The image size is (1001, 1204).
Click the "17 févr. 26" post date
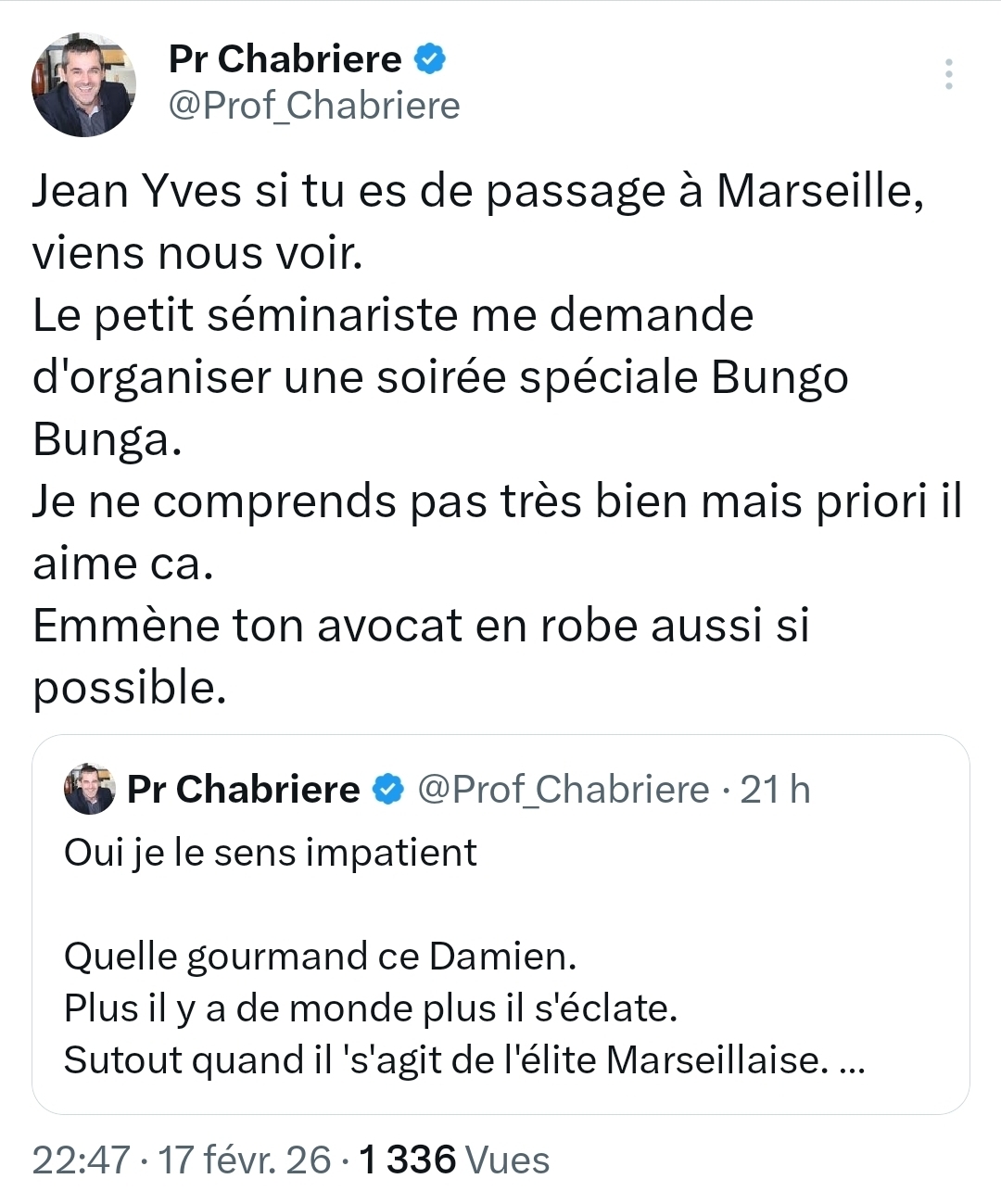click(245, 1160)
